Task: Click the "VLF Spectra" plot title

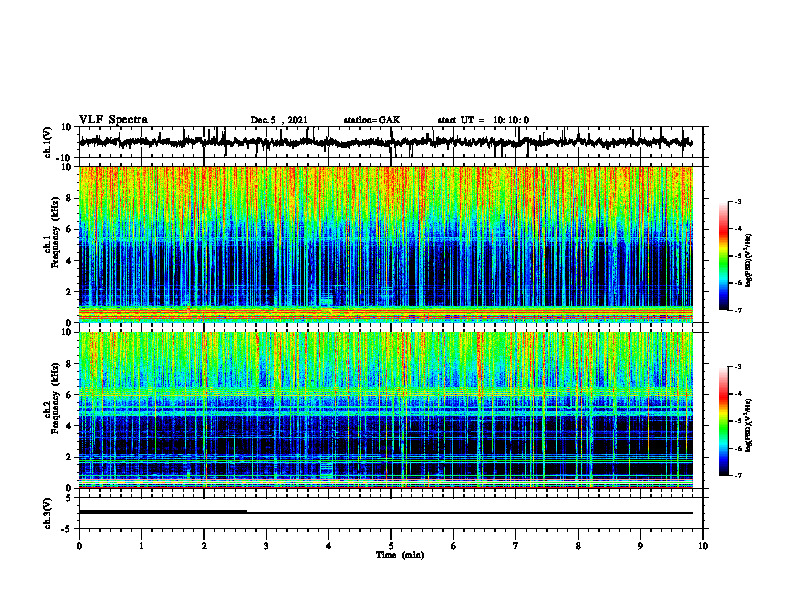Action: [113, 120]
